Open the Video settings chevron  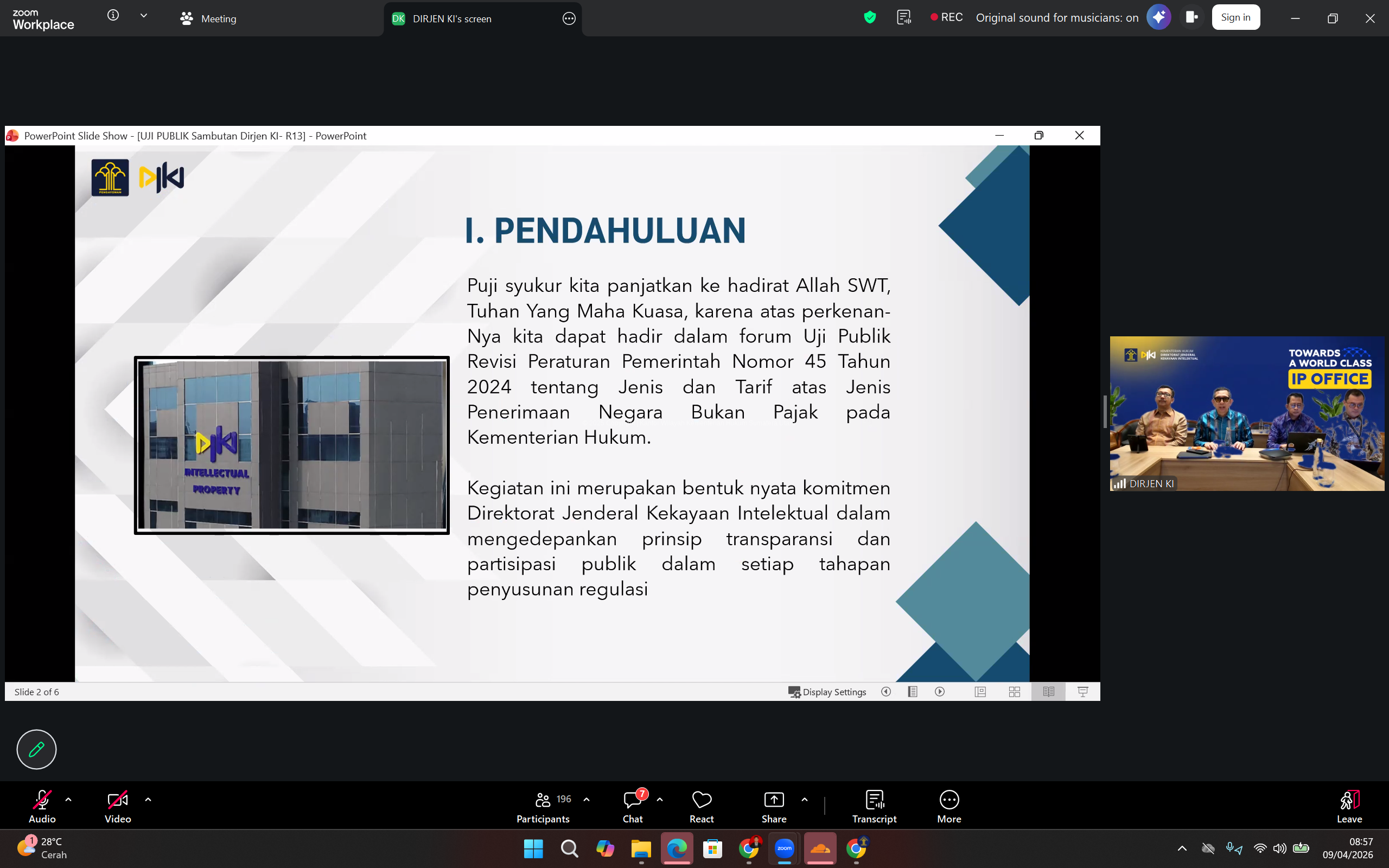point(149,799)
